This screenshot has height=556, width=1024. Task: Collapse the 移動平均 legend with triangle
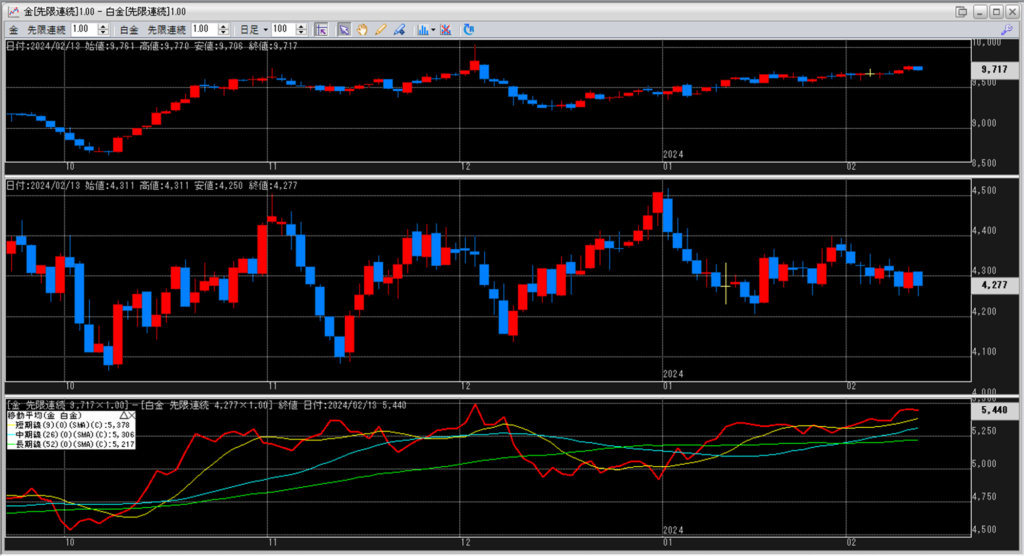point(125,414)
